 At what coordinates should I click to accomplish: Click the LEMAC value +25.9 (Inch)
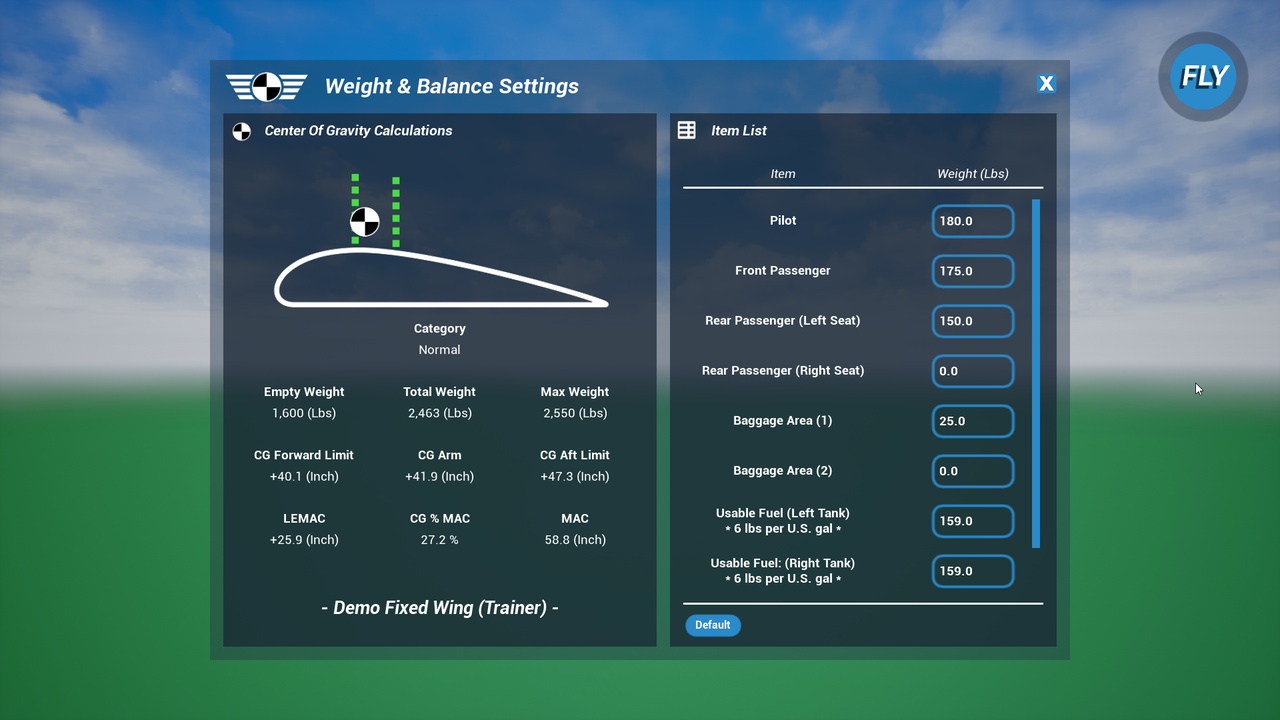304,539
